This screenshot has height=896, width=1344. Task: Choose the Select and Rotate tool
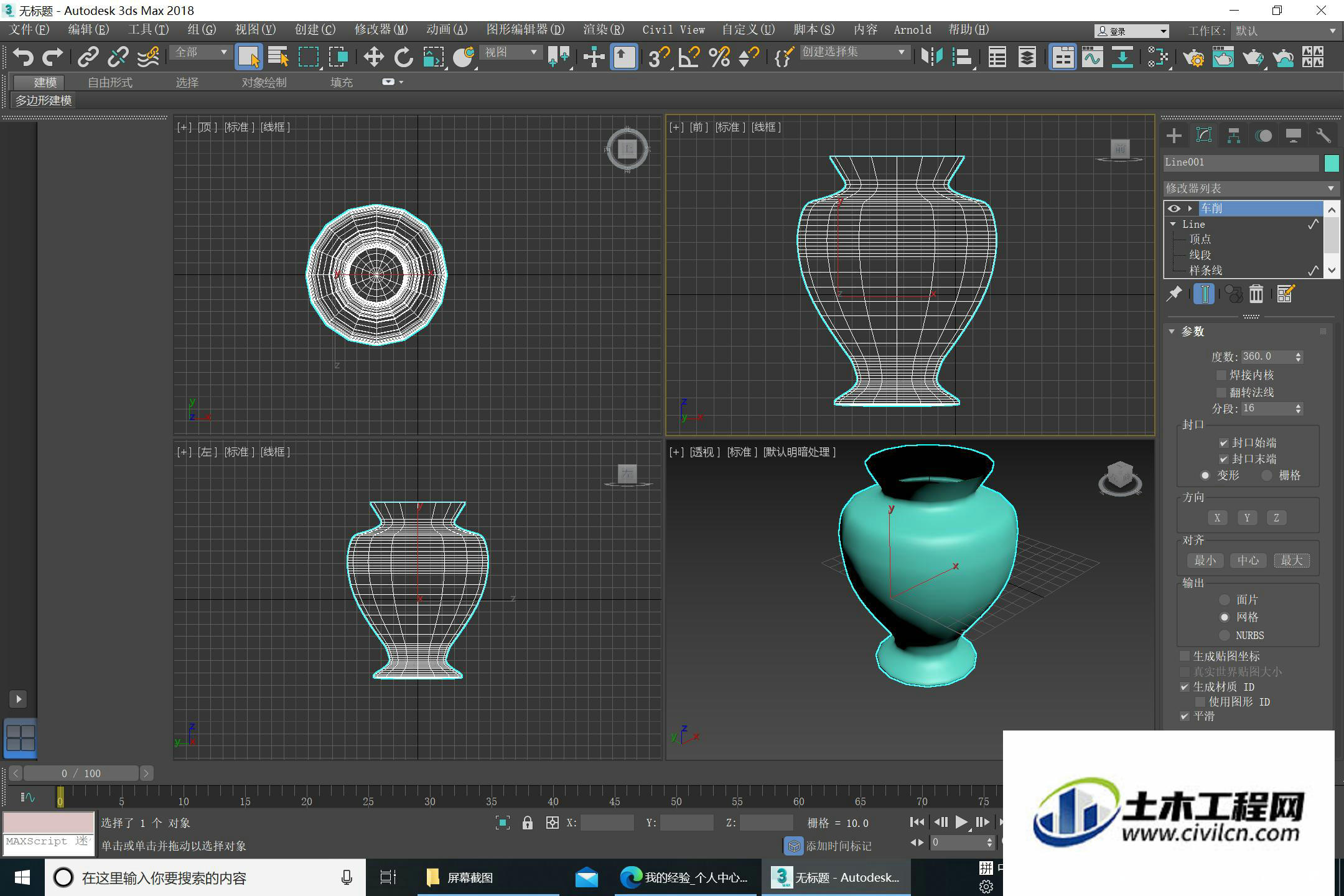click(403, 57)
